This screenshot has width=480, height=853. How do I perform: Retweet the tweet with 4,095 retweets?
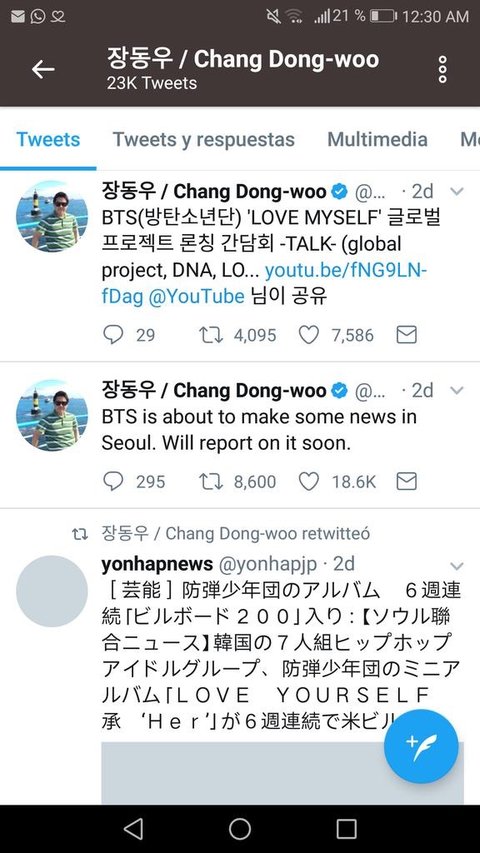pyautogui.click(x=211, y=335)
